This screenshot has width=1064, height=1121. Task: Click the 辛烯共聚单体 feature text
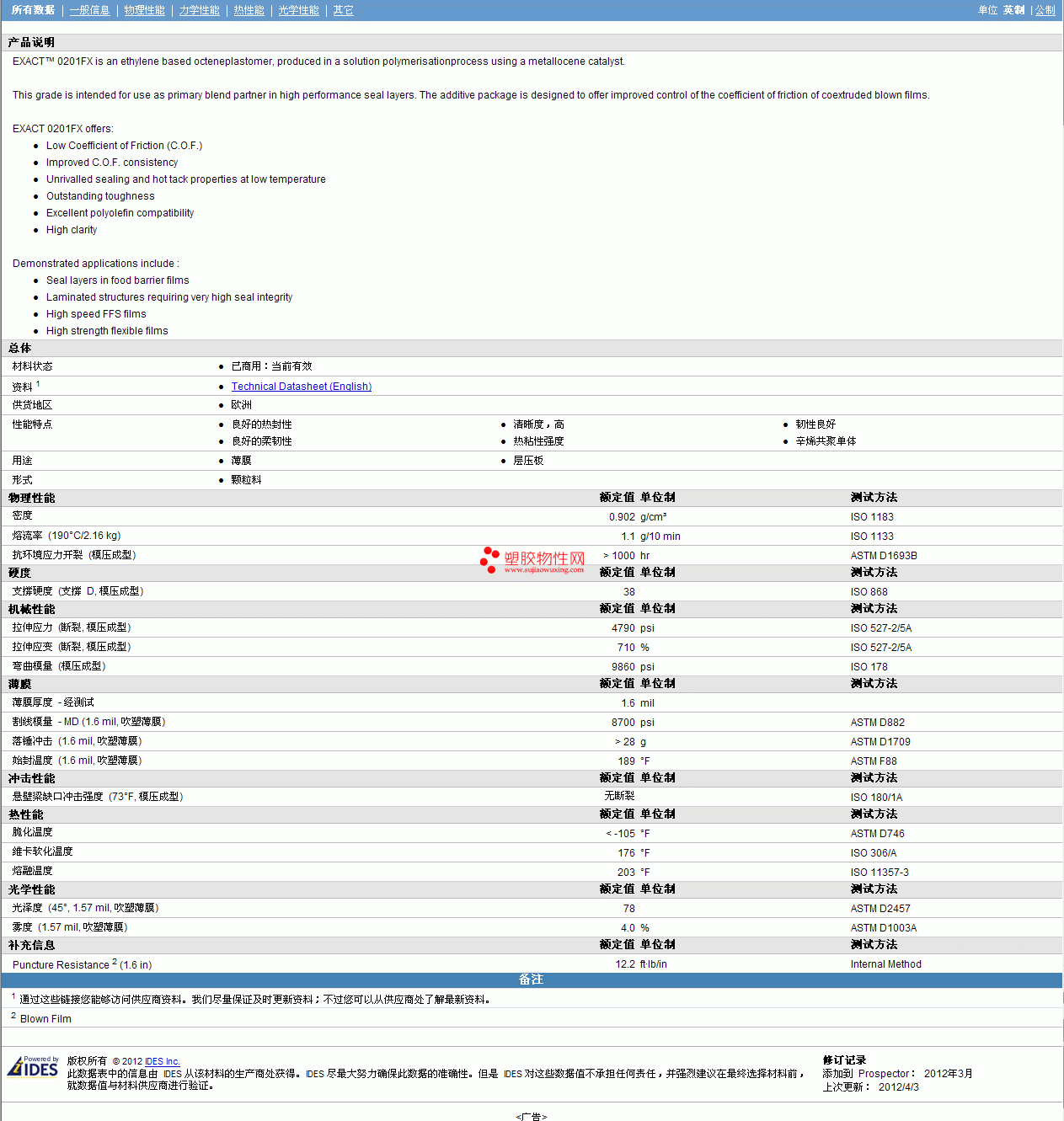click(x=826, y=441)
